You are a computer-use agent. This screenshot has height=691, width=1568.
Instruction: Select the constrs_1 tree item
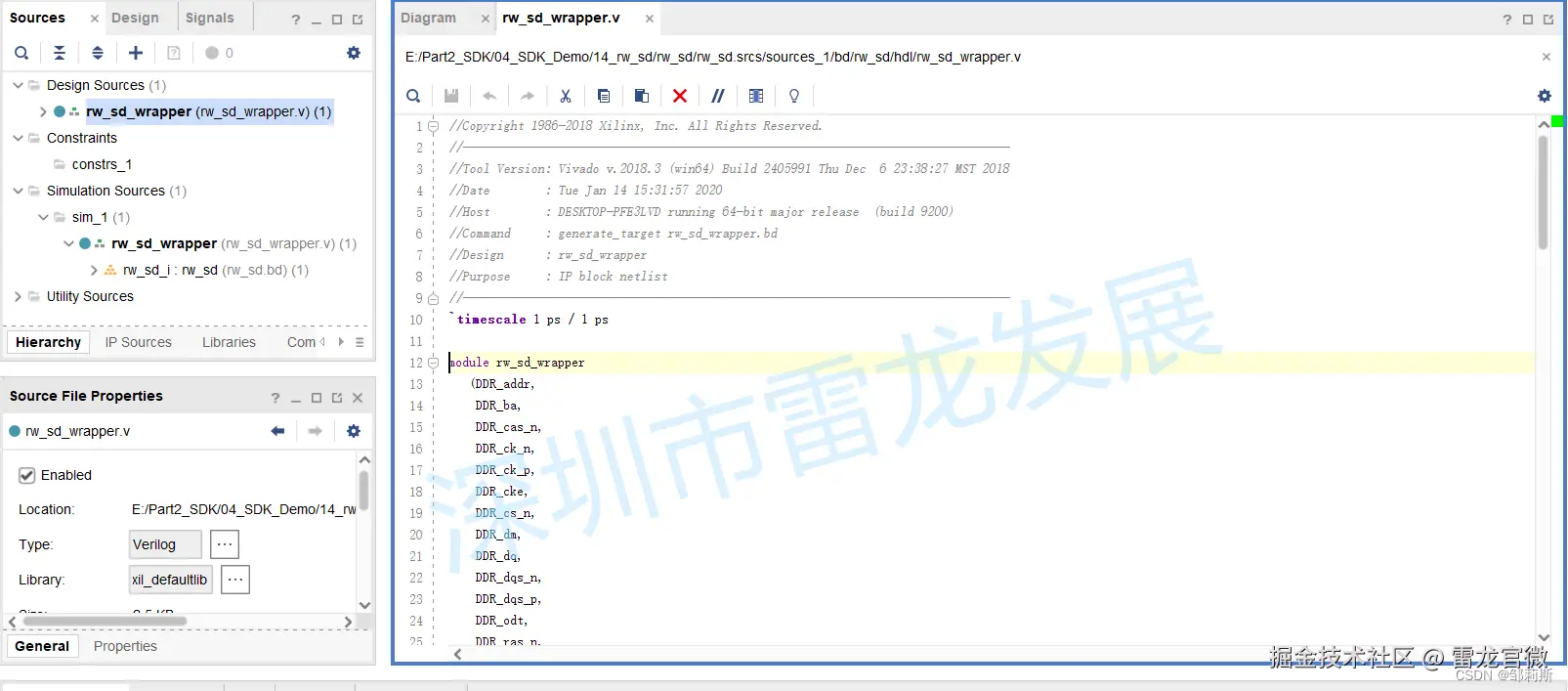coord(102,164)
